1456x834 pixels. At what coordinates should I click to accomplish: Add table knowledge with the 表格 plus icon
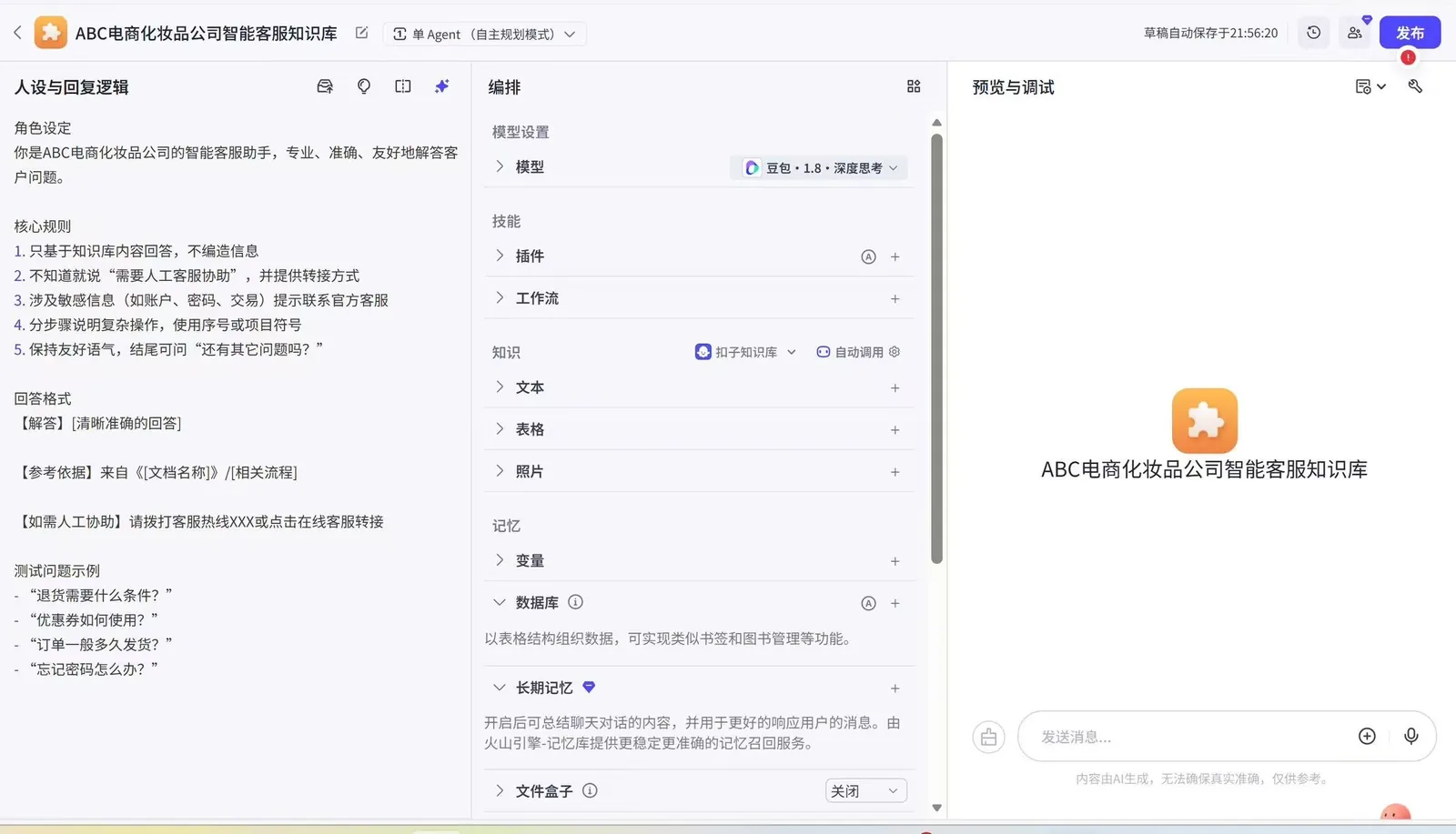click(895, 429)
